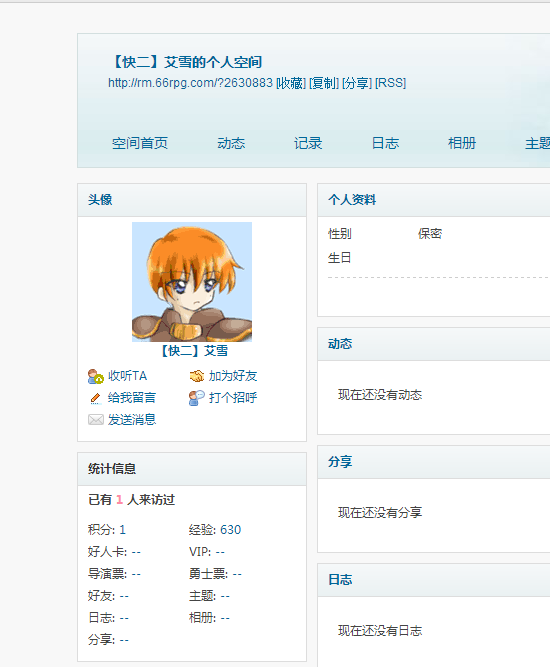Click the 【快二】艾雪的个人空间 title
Image resolution: width=550 pixels, height=667 pixels.
(185, 63)
